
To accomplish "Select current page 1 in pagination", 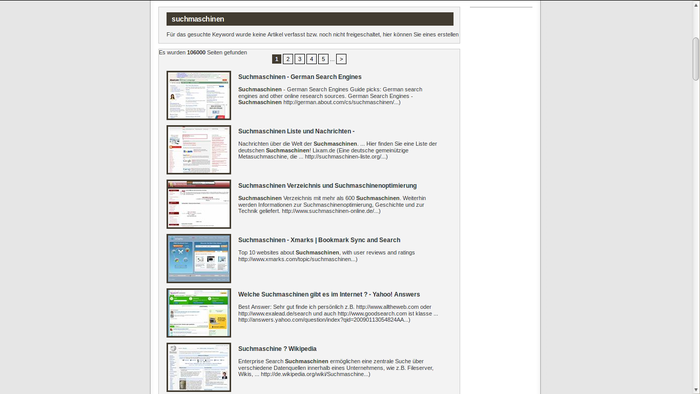I will [276, 59].
